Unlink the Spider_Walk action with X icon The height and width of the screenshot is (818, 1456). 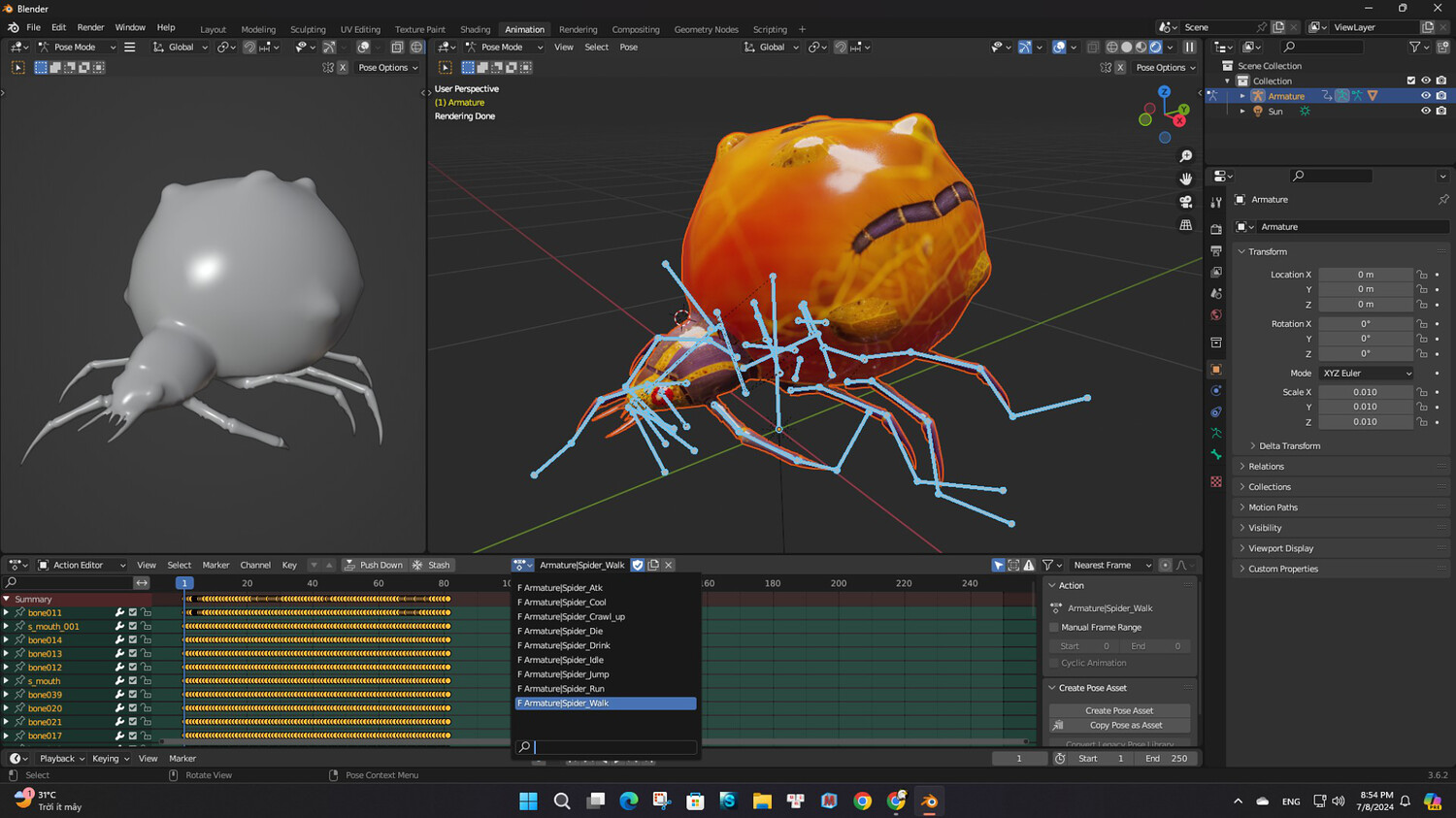click(x=669, y=565)
